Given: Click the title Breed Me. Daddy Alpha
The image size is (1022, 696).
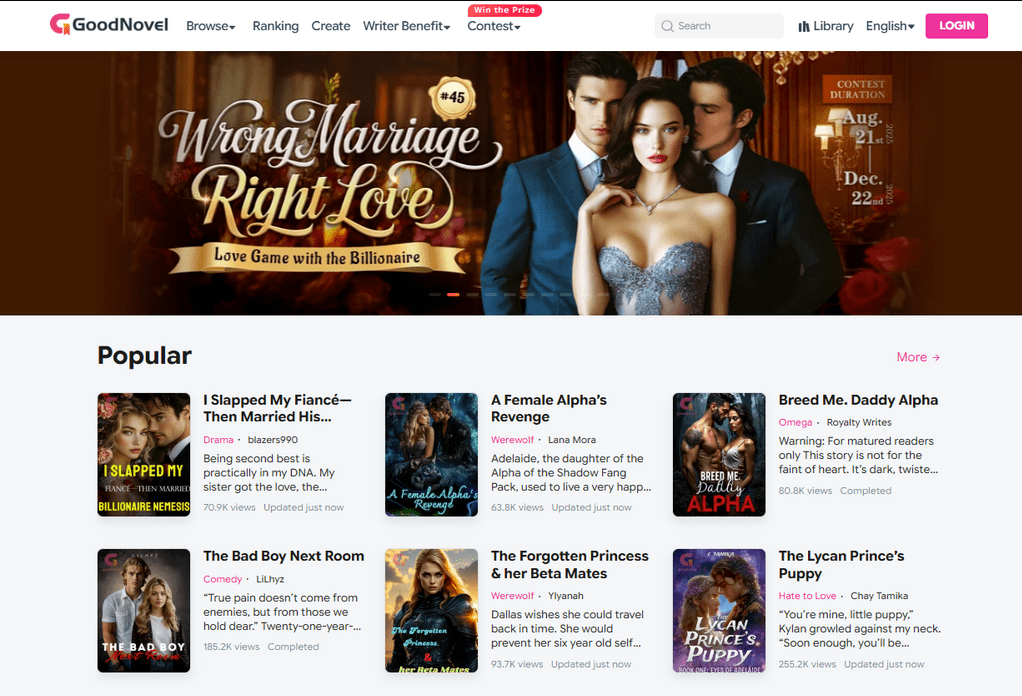Looking at the screenshot, I should [x=858, y=400].
